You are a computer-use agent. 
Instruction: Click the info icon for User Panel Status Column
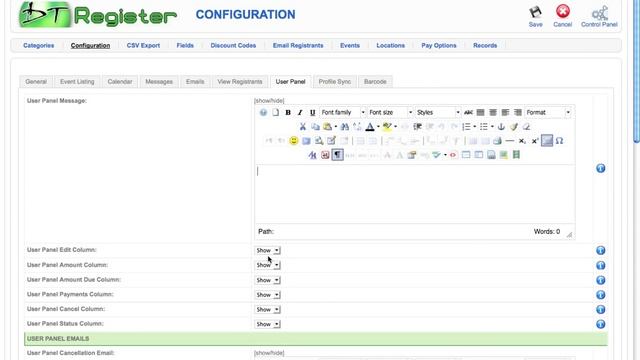(600, 324)
